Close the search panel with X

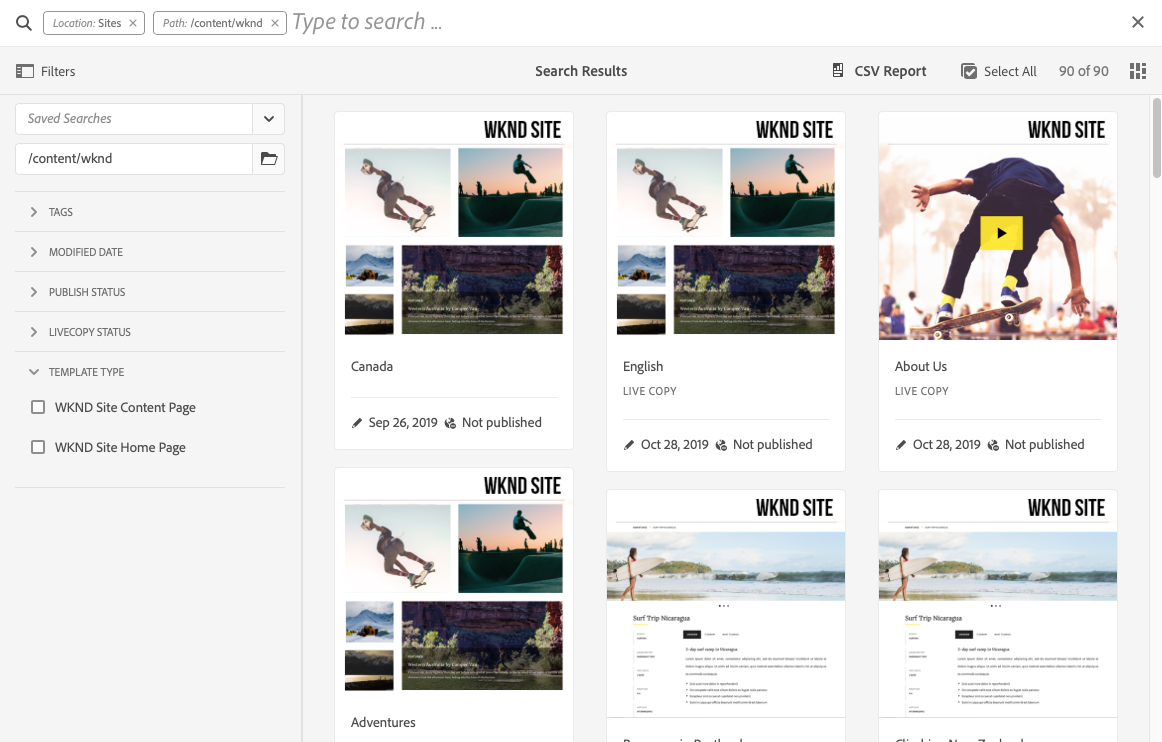click(x=1138, y=22)
